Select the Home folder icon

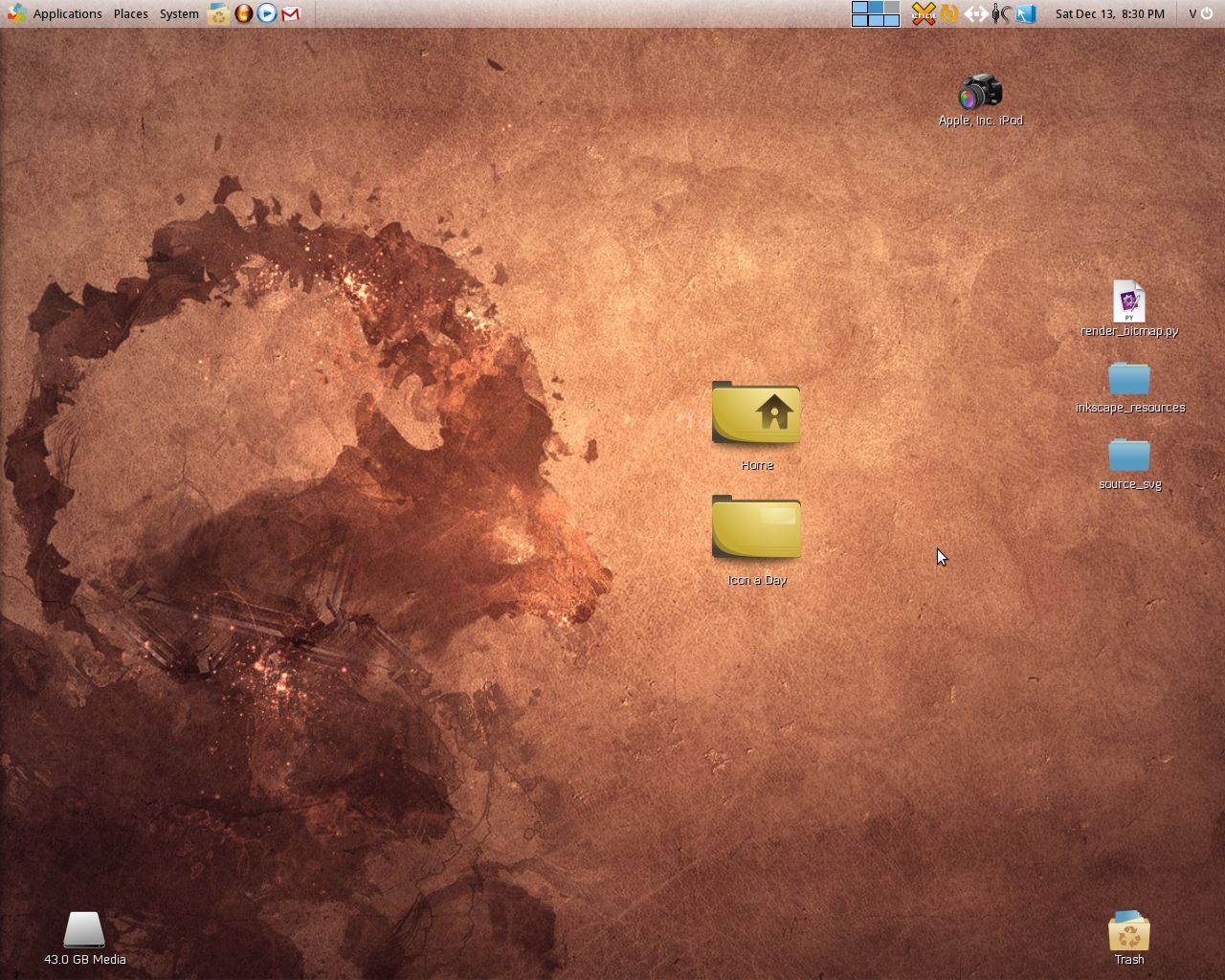click(x=756, y=413)
